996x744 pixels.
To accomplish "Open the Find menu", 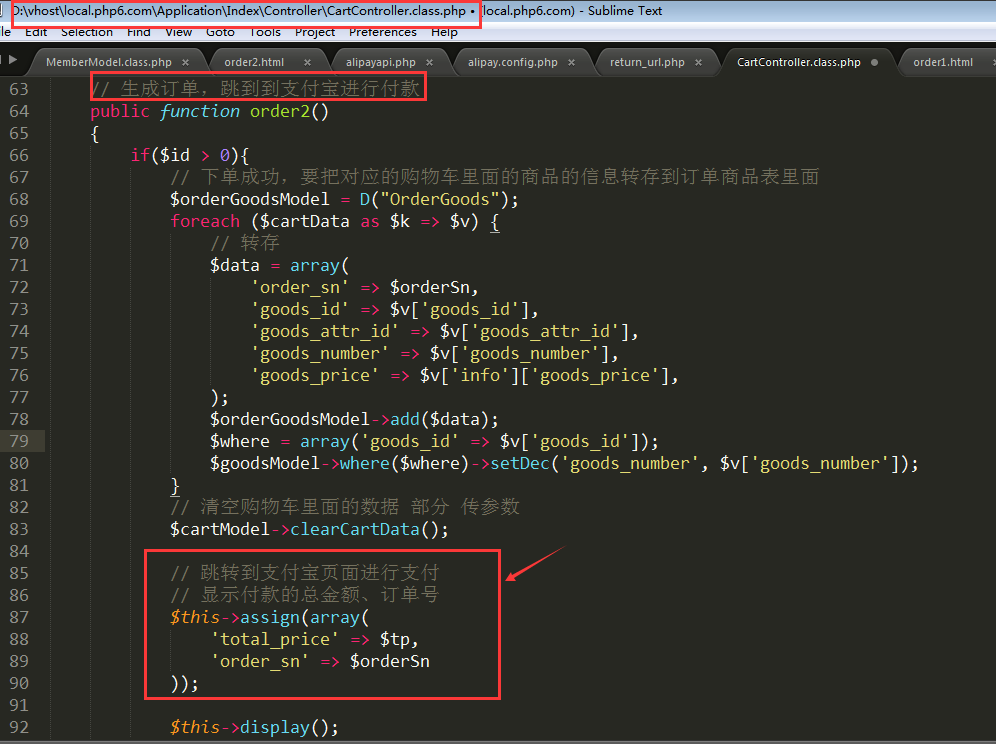I will coord(139,32).
